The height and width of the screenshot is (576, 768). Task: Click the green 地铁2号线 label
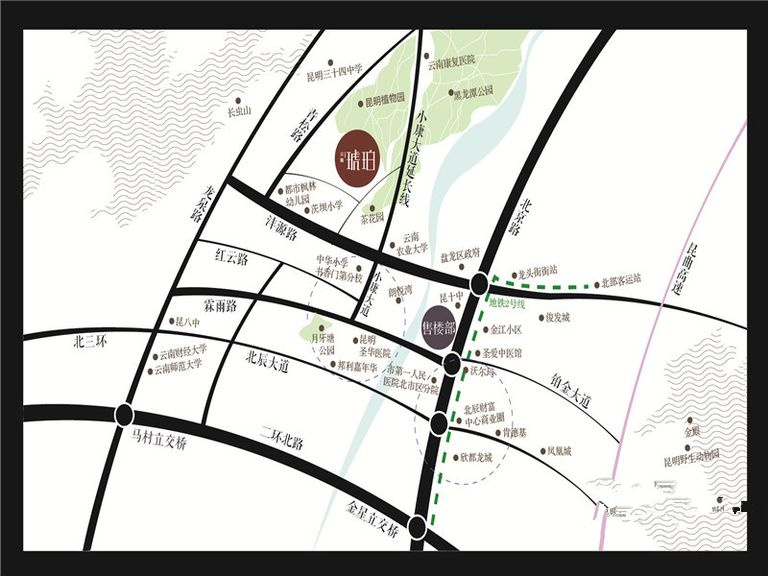coord(513,300)
